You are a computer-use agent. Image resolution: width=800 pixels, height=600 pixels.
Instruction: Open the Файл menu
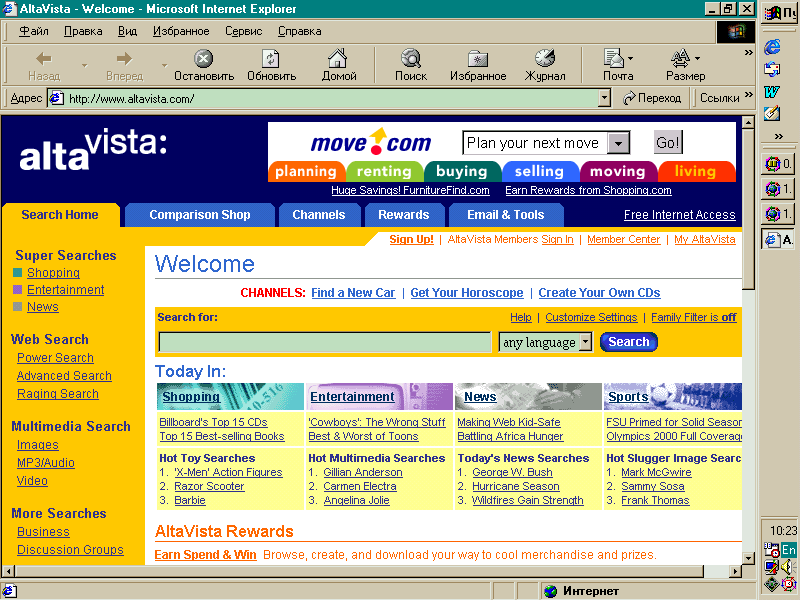(x=34, y=31)
